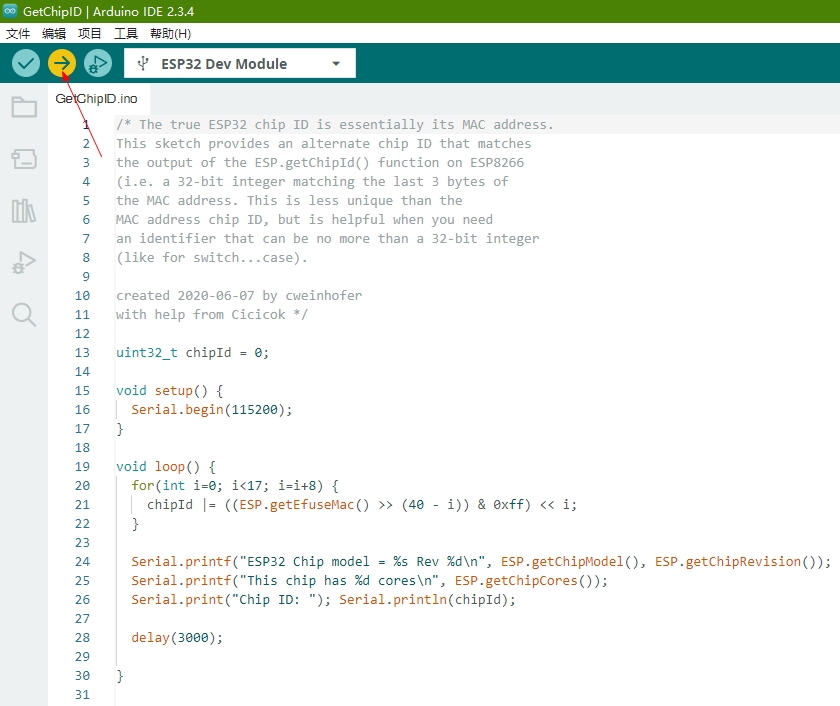The image size is (840, 706).
Task: Click comment line 'This sketch provides an alternate'
Action: click(x=324, y=144)
